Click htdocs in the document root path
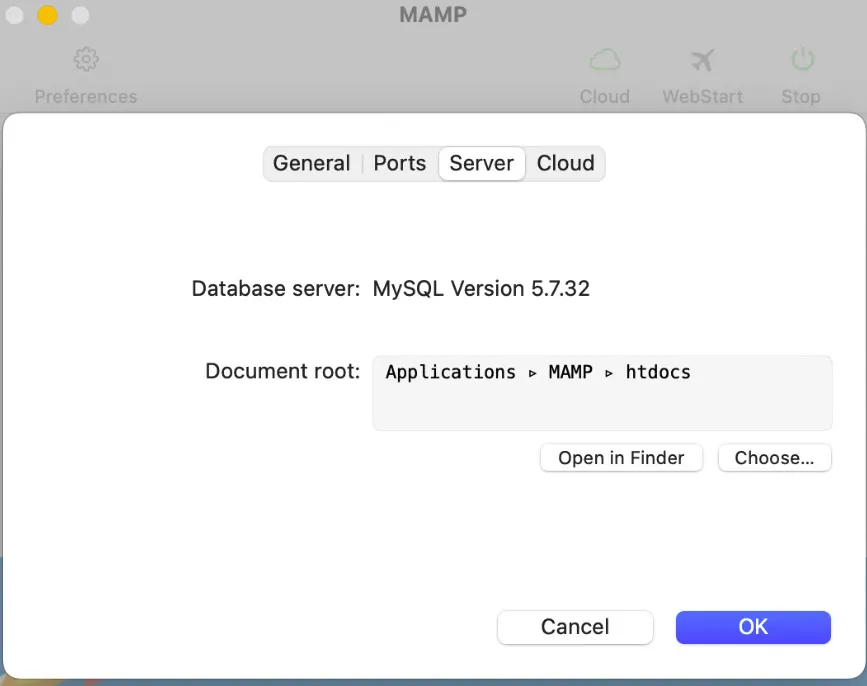 click(x=658, y=372)
